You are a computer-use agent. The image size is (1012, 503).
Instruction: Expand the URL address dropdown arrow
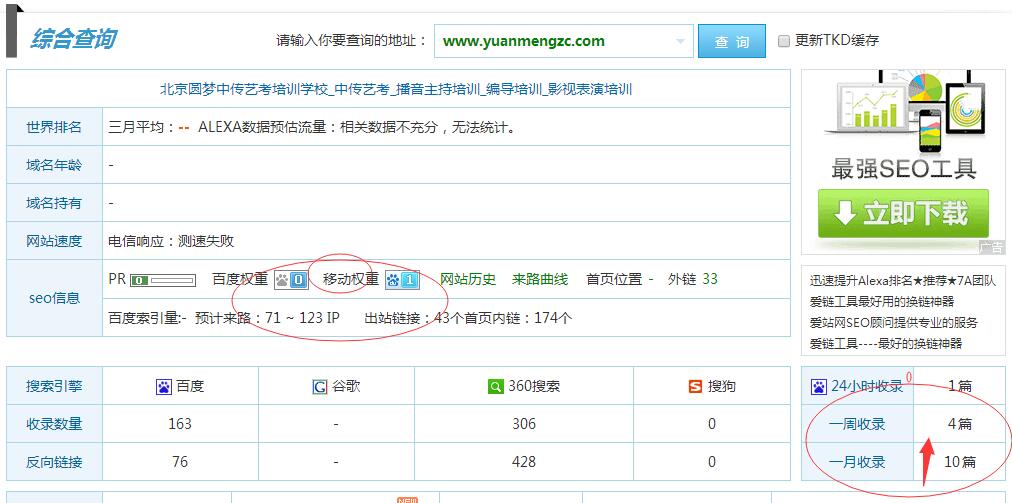[681, 41]
